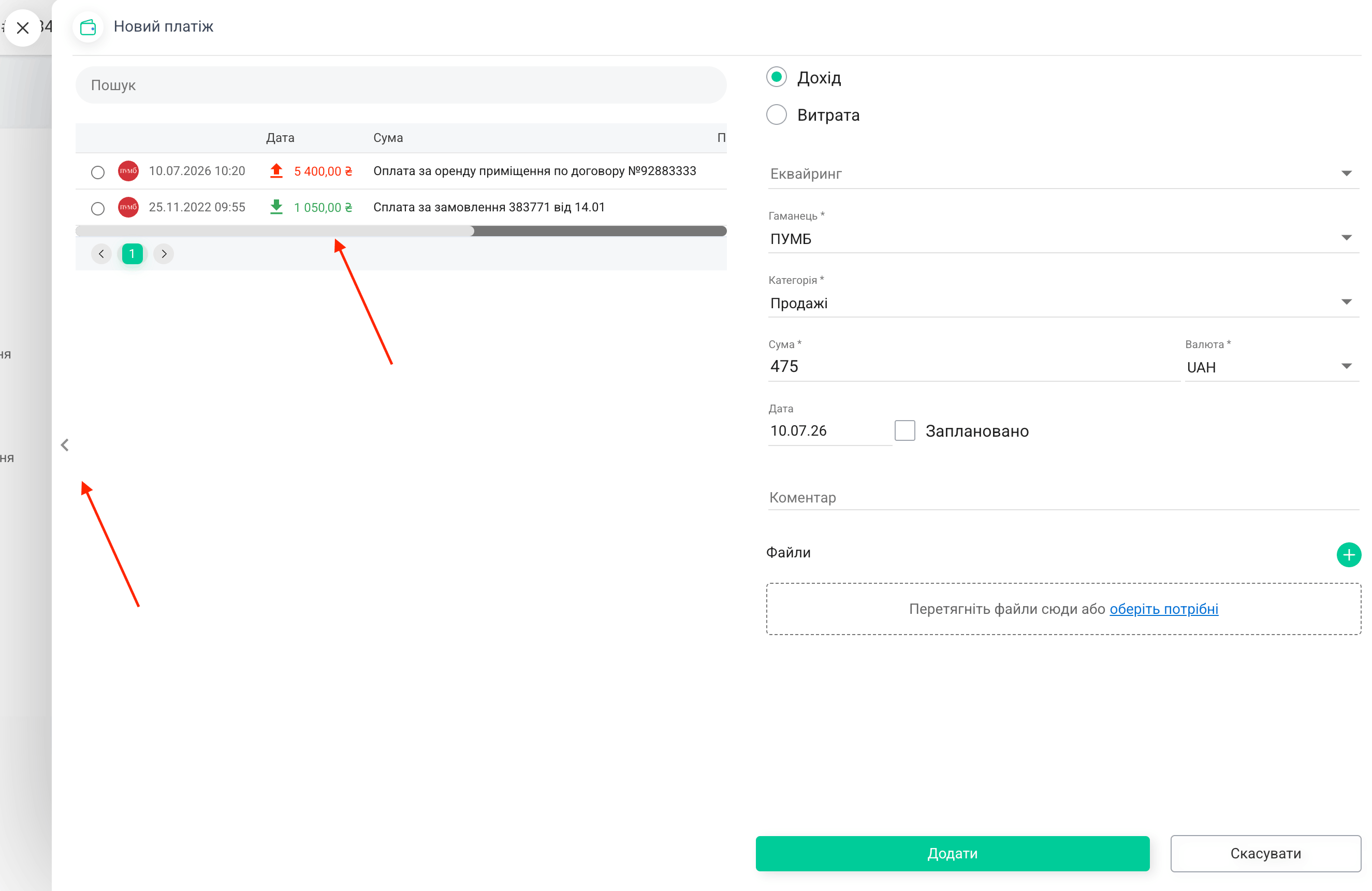Add a file with the green plus icon
This screenshot has width=1372, height=891.
[x=1348, y=555]
